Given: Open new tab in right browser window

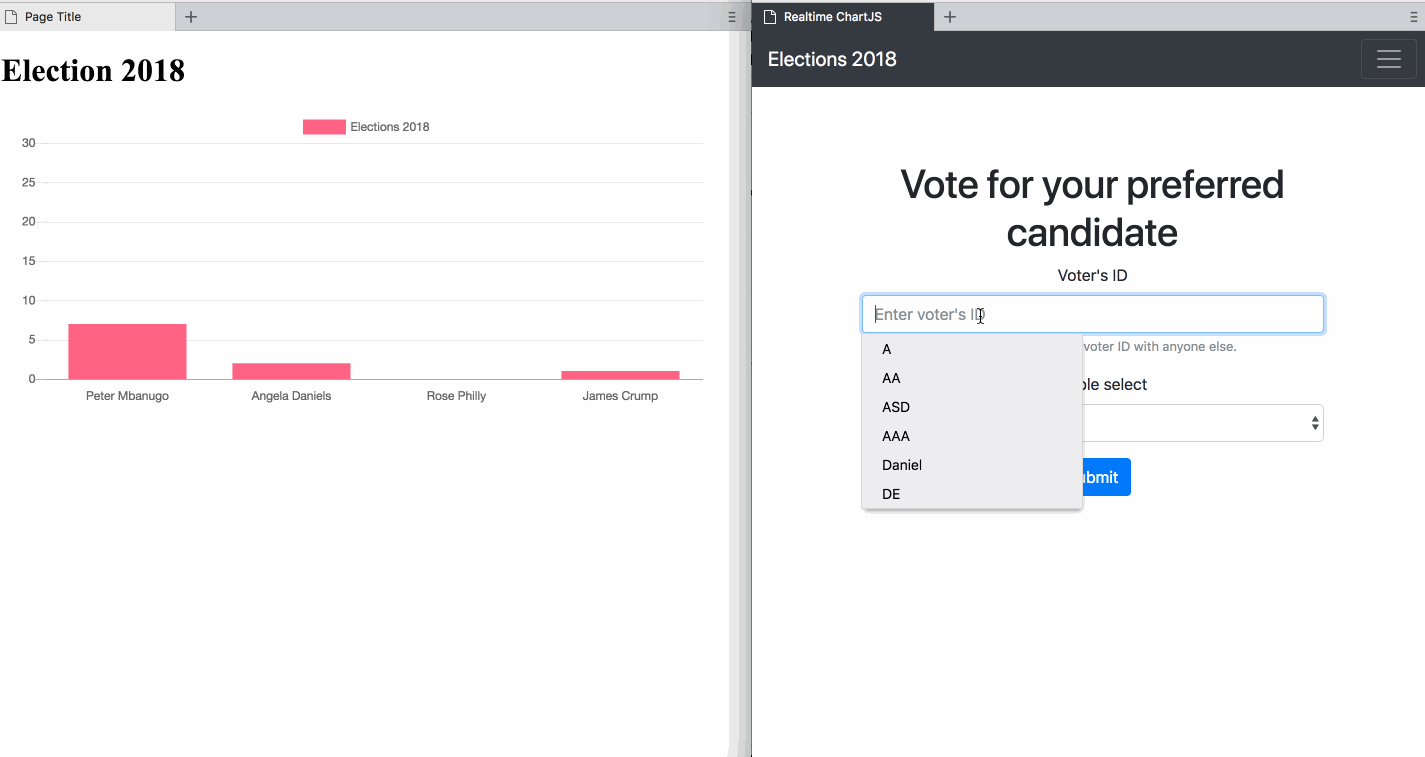Looking at the screenshot, I should pyautogui.click(x=950, y=17).
